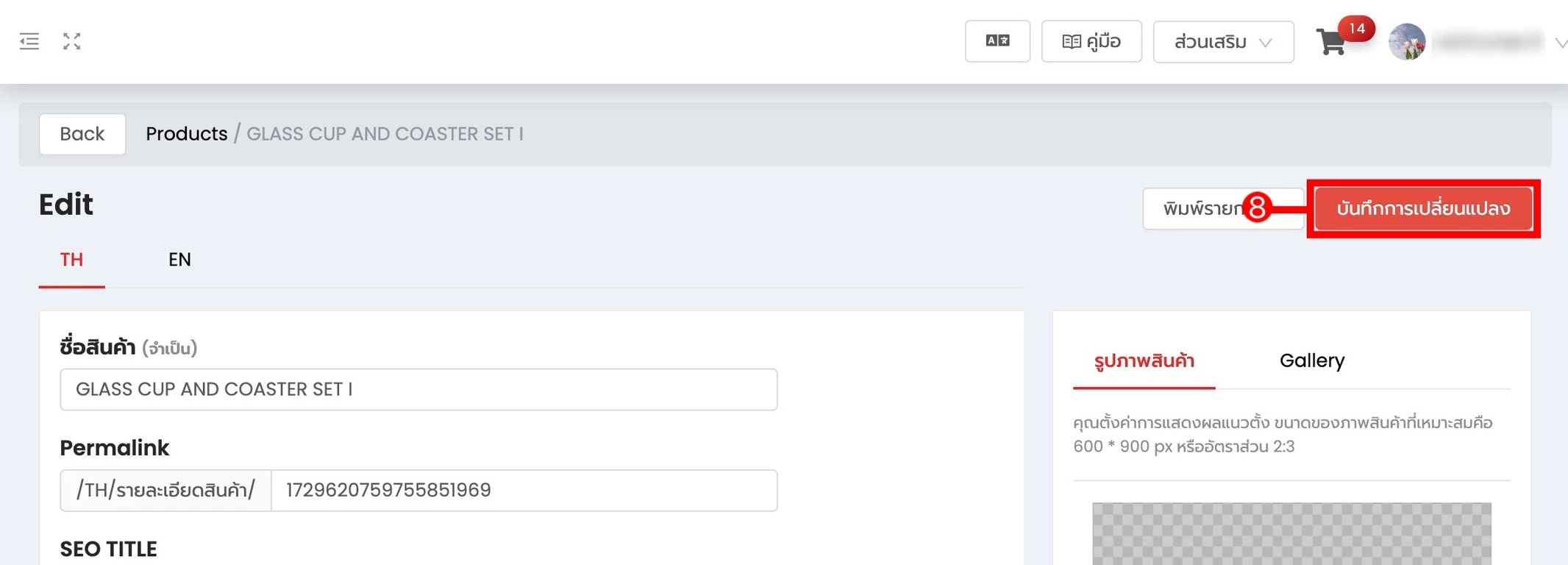Open the account dropdown chevron
The image size is (1568, 565).
(1561, 43)
